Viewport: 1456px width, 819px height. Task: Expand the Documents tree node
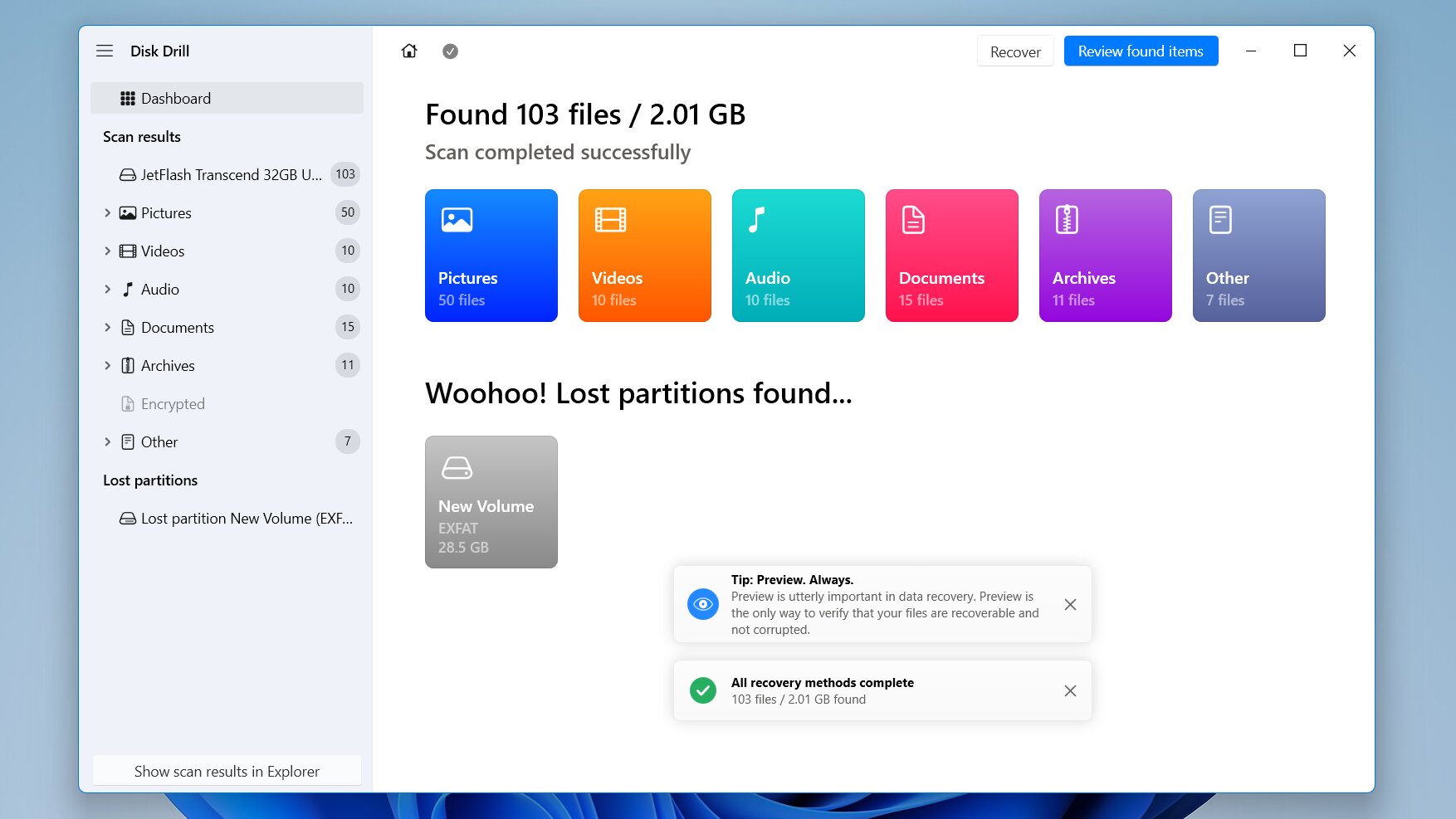coord(107,328)
